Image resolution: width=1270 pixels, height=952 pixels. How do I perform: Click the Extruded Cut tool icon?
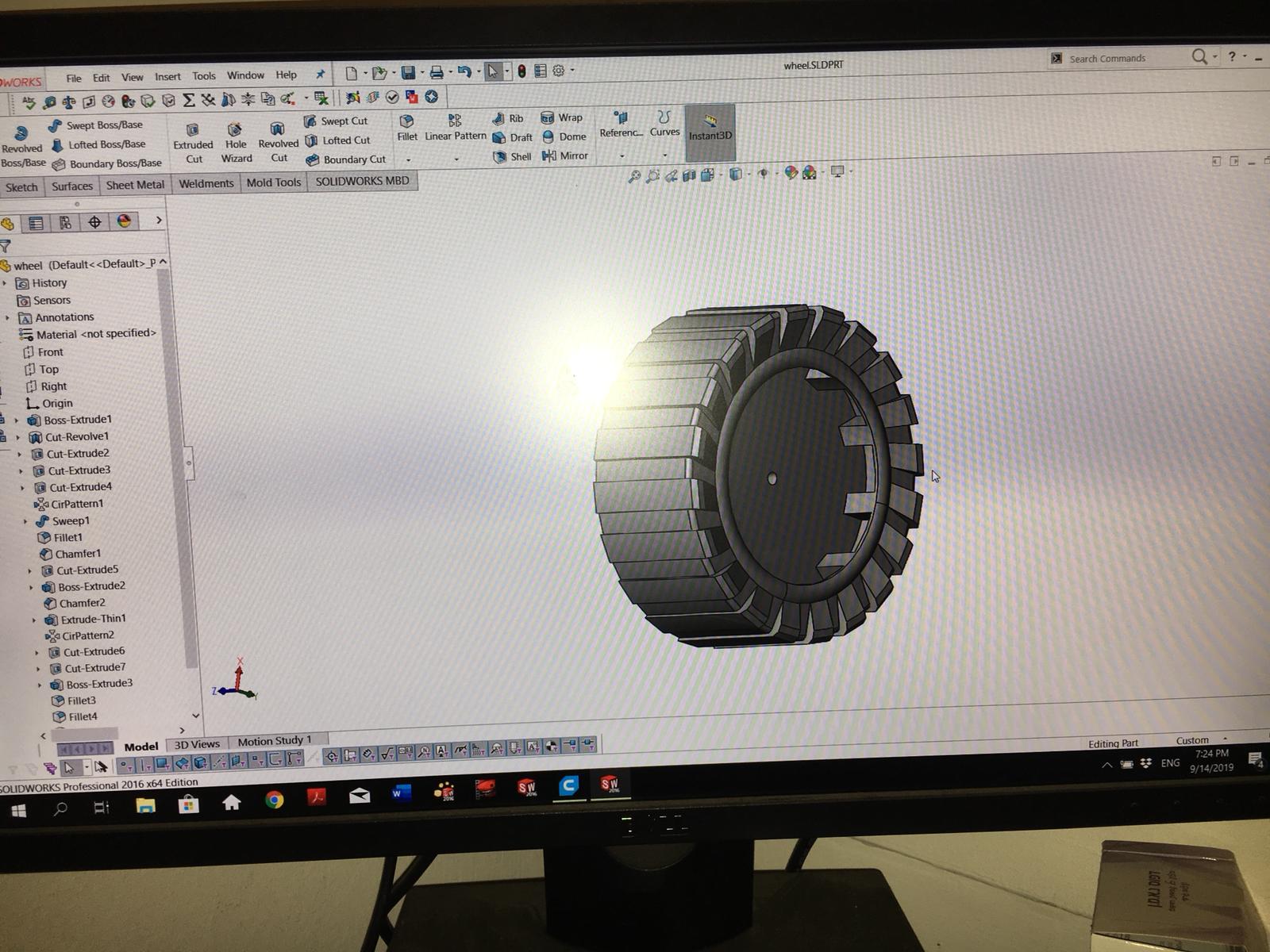[193, 130]
